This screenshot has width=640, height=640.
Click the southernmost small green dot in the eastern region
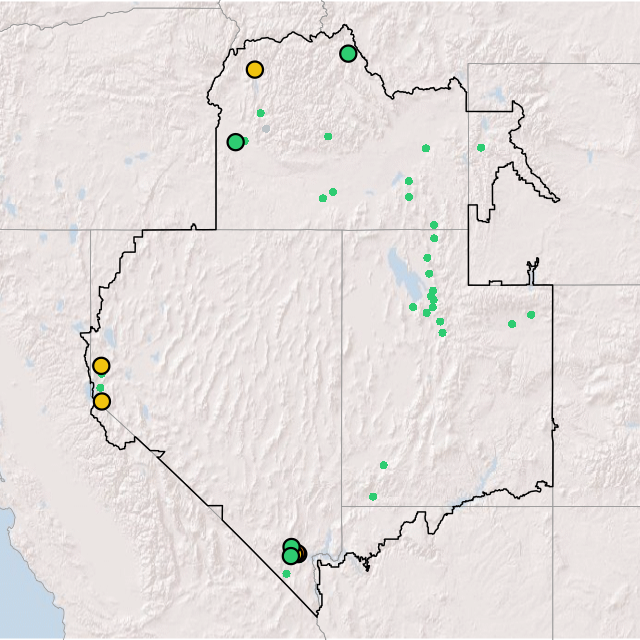click(373, 497)
